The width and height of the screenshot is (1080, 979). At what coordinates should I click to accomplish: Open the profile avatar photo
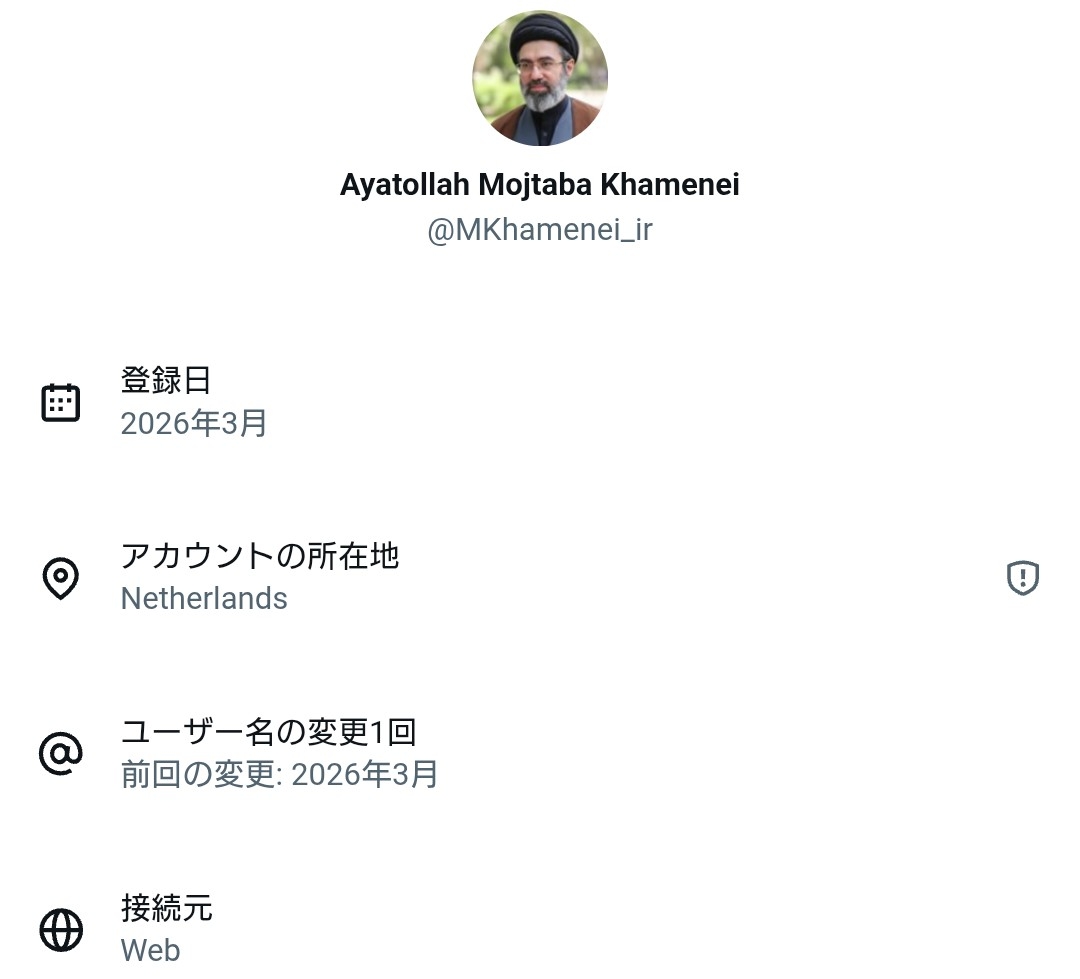tap(540, 78)
